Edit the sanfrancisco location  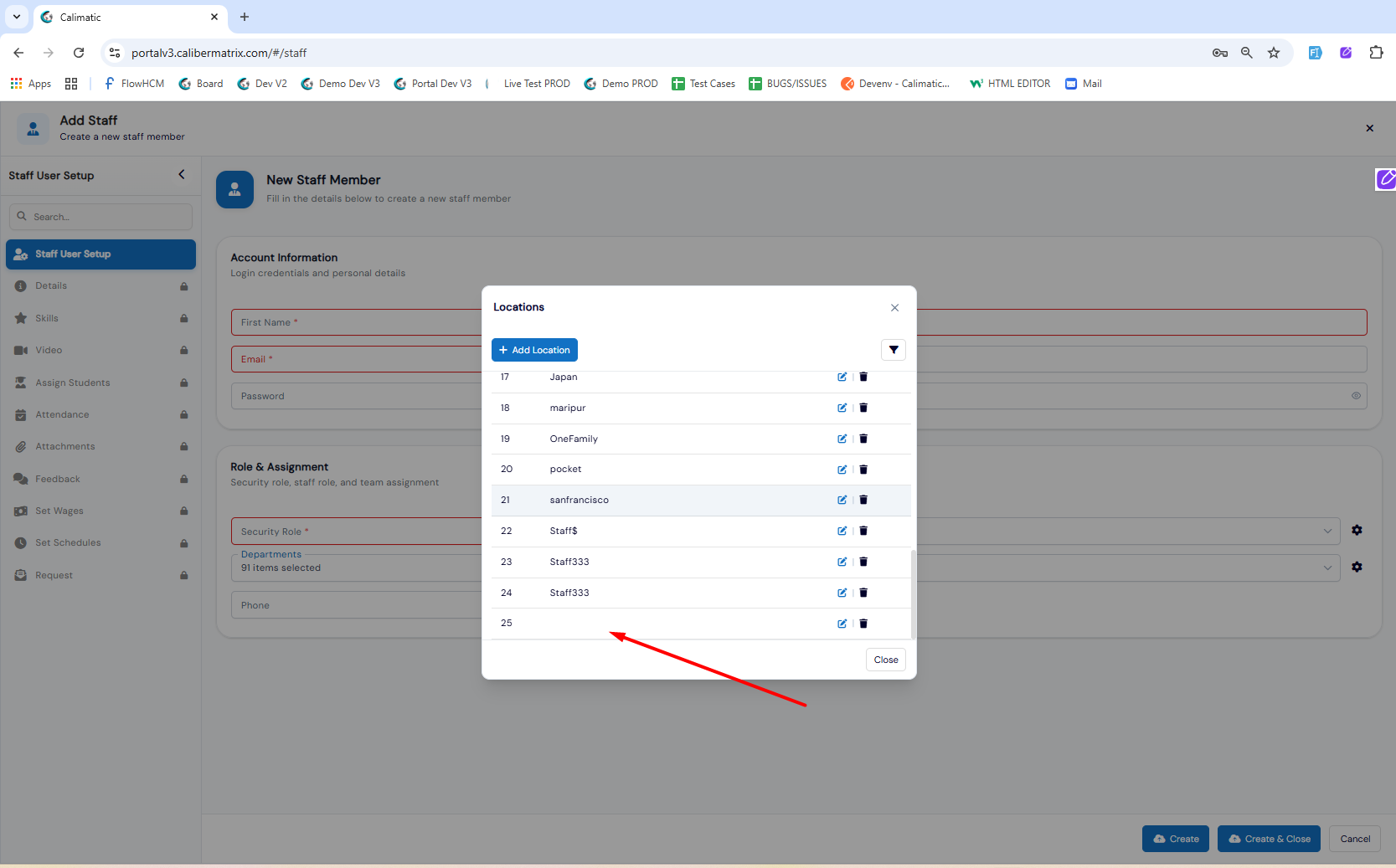(x=842, y=500)
